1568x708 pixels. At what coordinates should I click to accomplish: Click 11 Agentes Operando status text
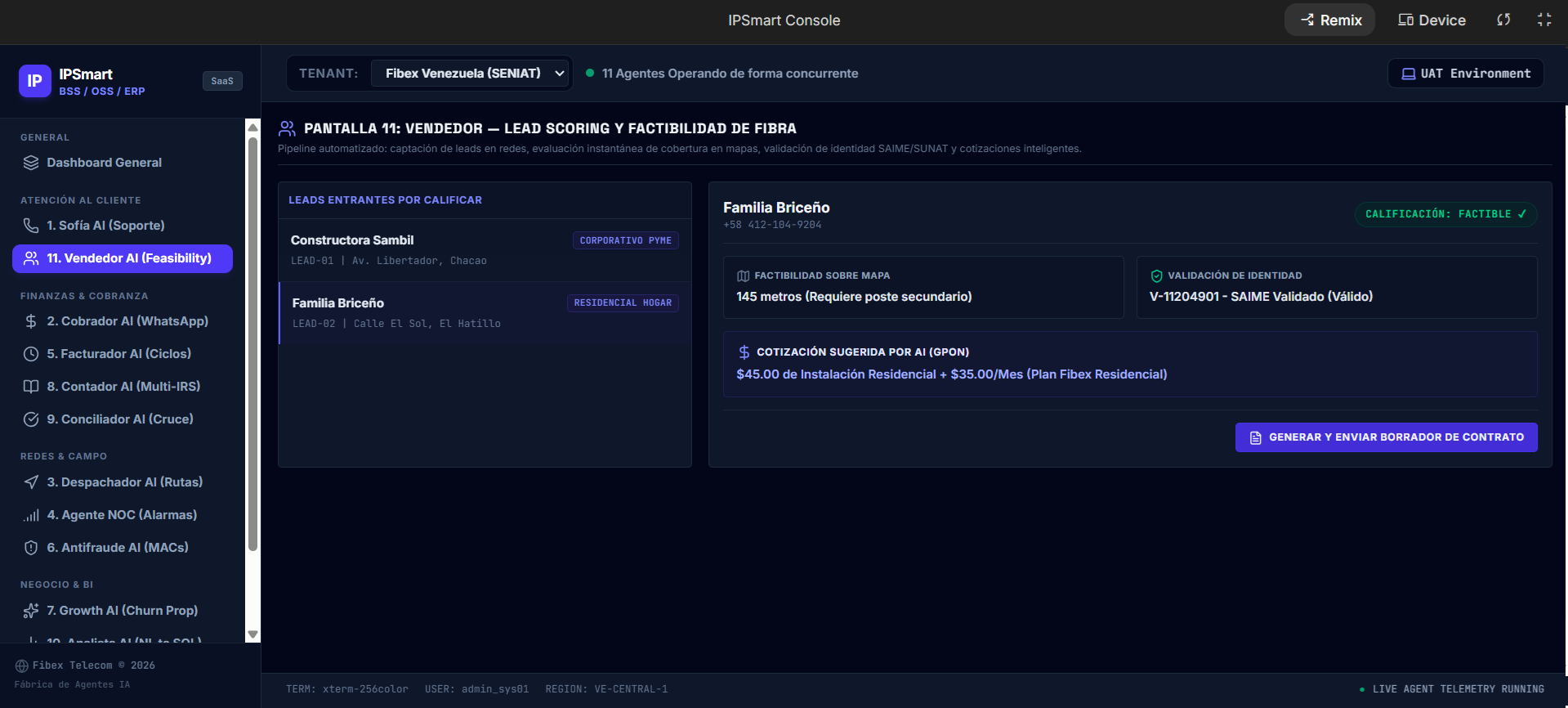pyautogui.click(x=730, y=74)
